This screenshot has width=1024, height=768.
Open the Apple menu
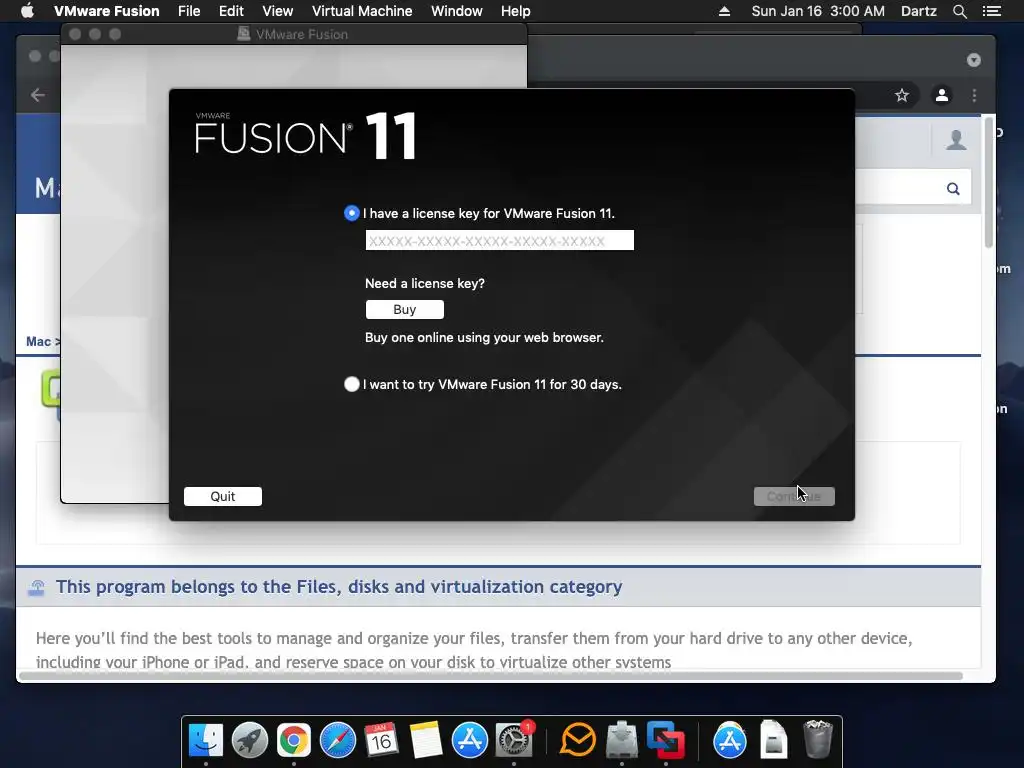tap(27, 11)
